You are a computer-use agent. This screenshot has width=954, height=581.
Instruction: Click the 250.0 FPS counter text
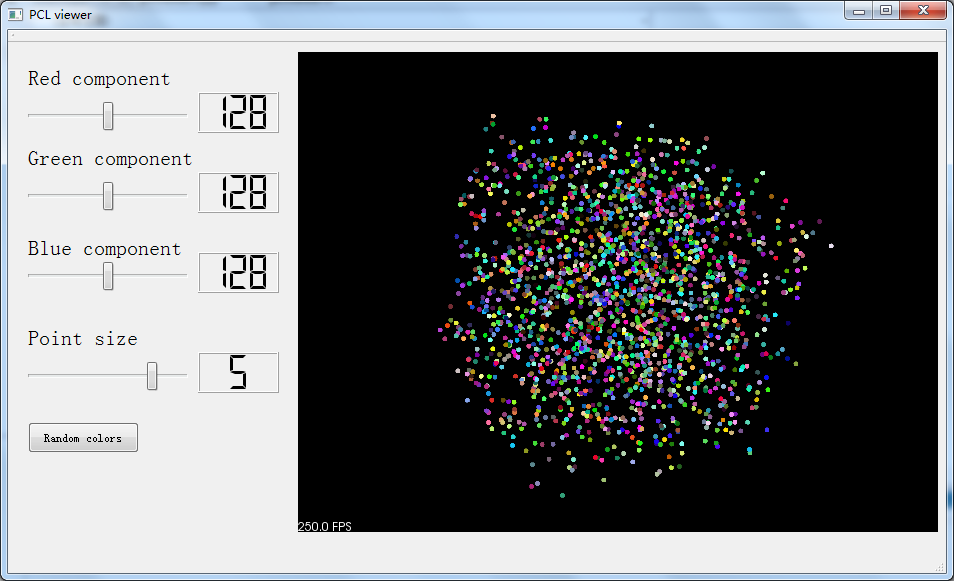(324, 526)
